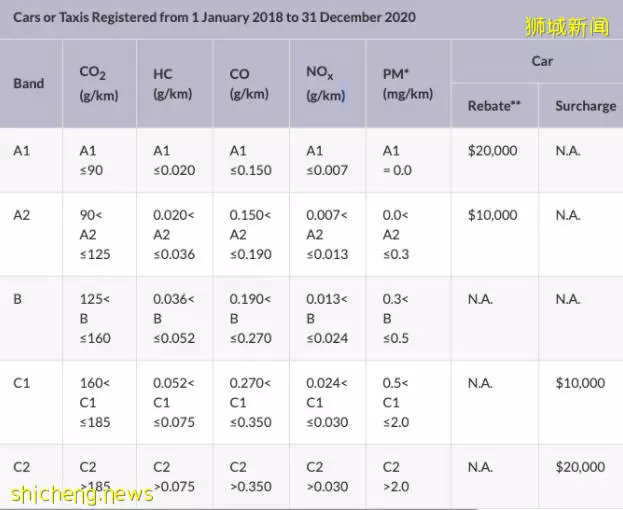Select the Surcharge subheader
Viewport: 623px width, 510px height.
tap(586, 106)
